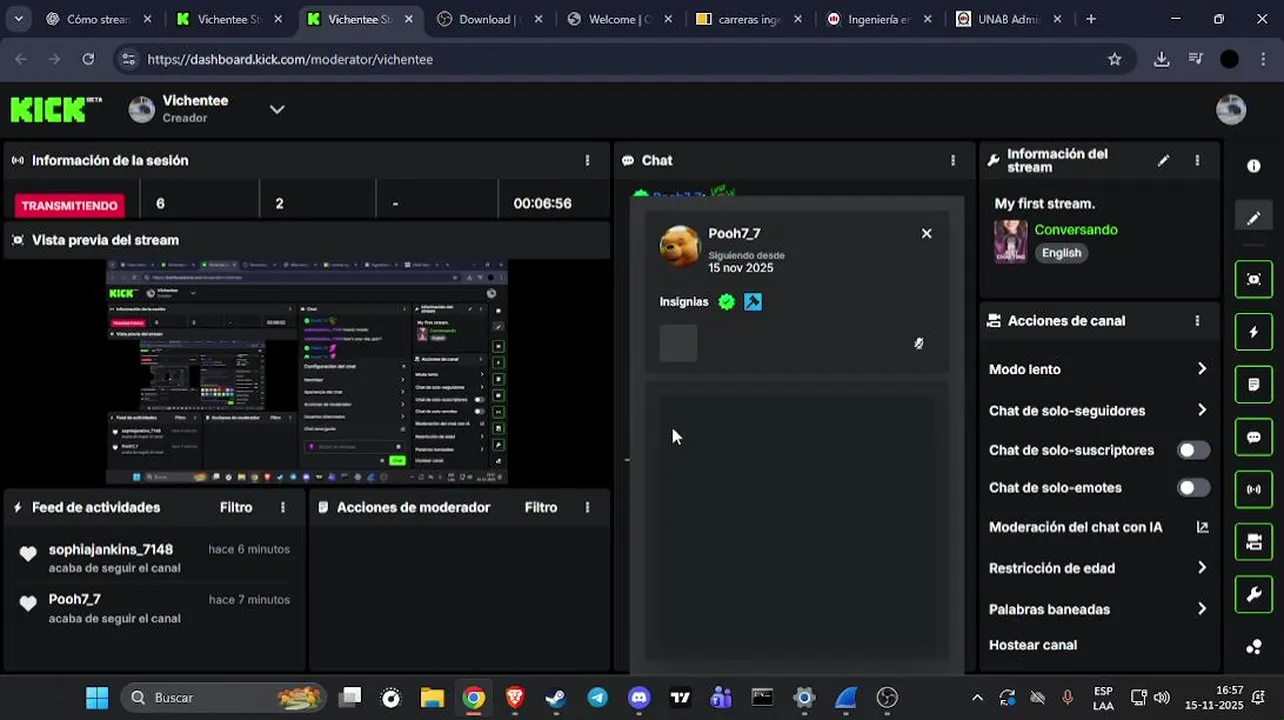Toggle stream preview widget in right sidebar
This screenshot has width=1284, height=720.
pos(1254,279)
